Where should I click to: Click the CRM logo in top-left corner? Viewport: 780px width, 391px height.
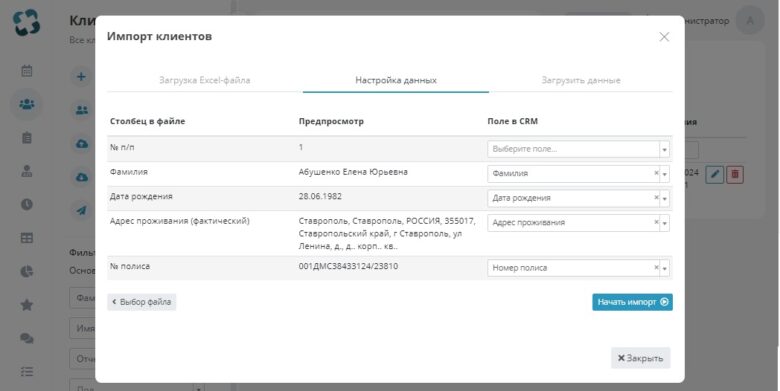pos(26,23)
